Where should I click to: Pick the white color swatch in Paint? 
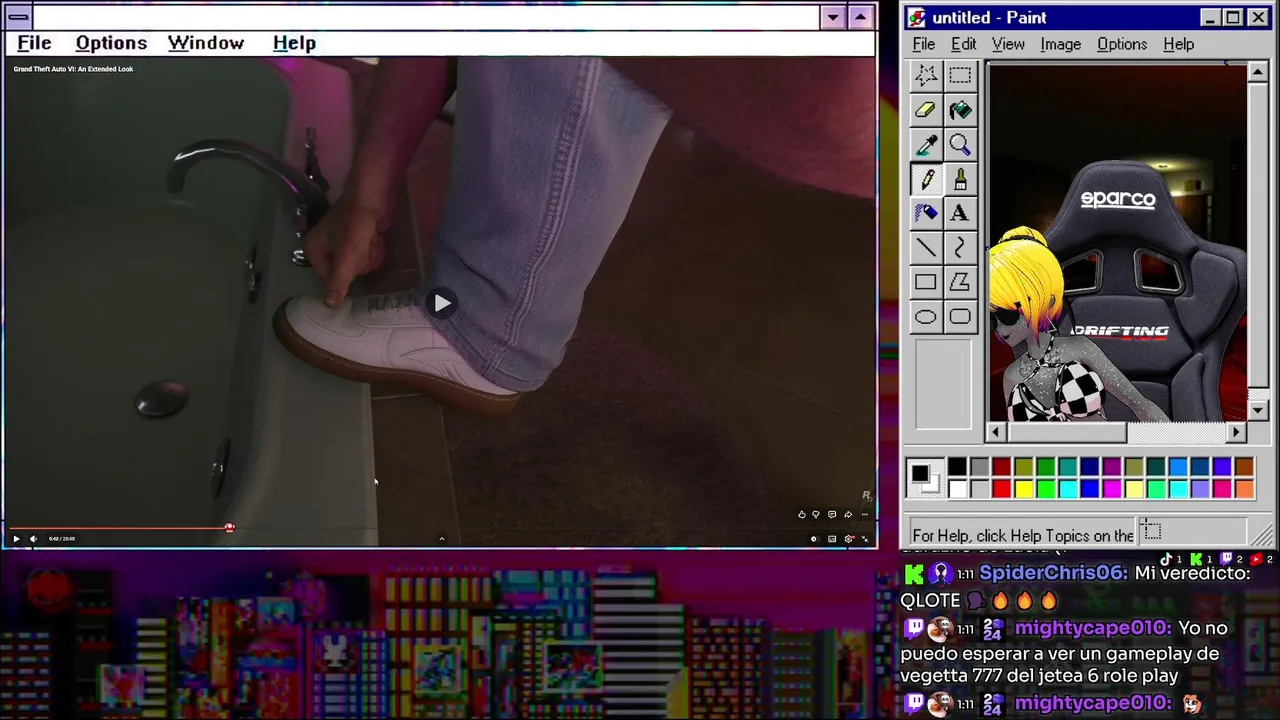click(958, 488)
